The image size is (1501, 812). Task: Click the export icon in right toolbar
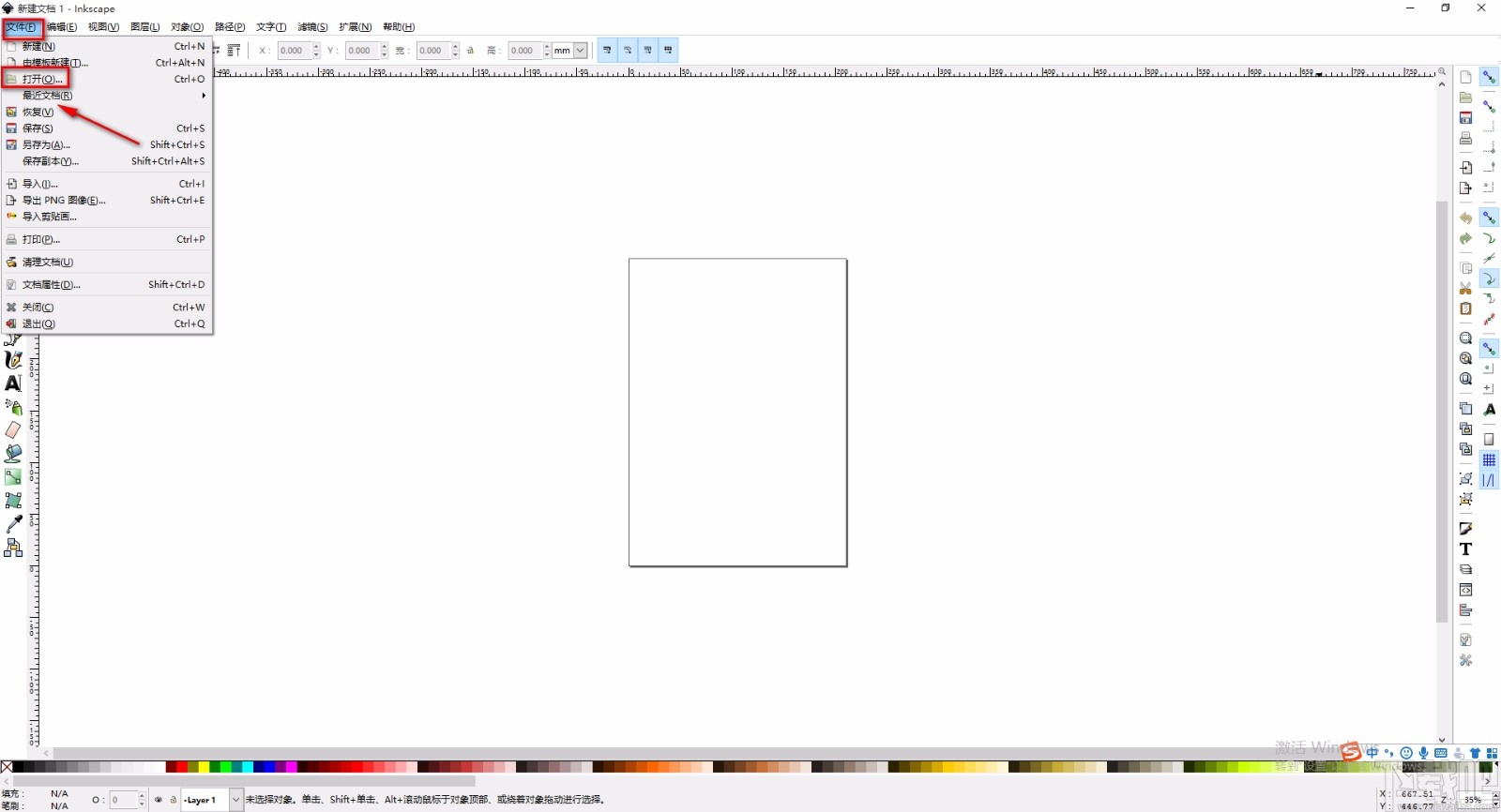[x=1465, y=188]
